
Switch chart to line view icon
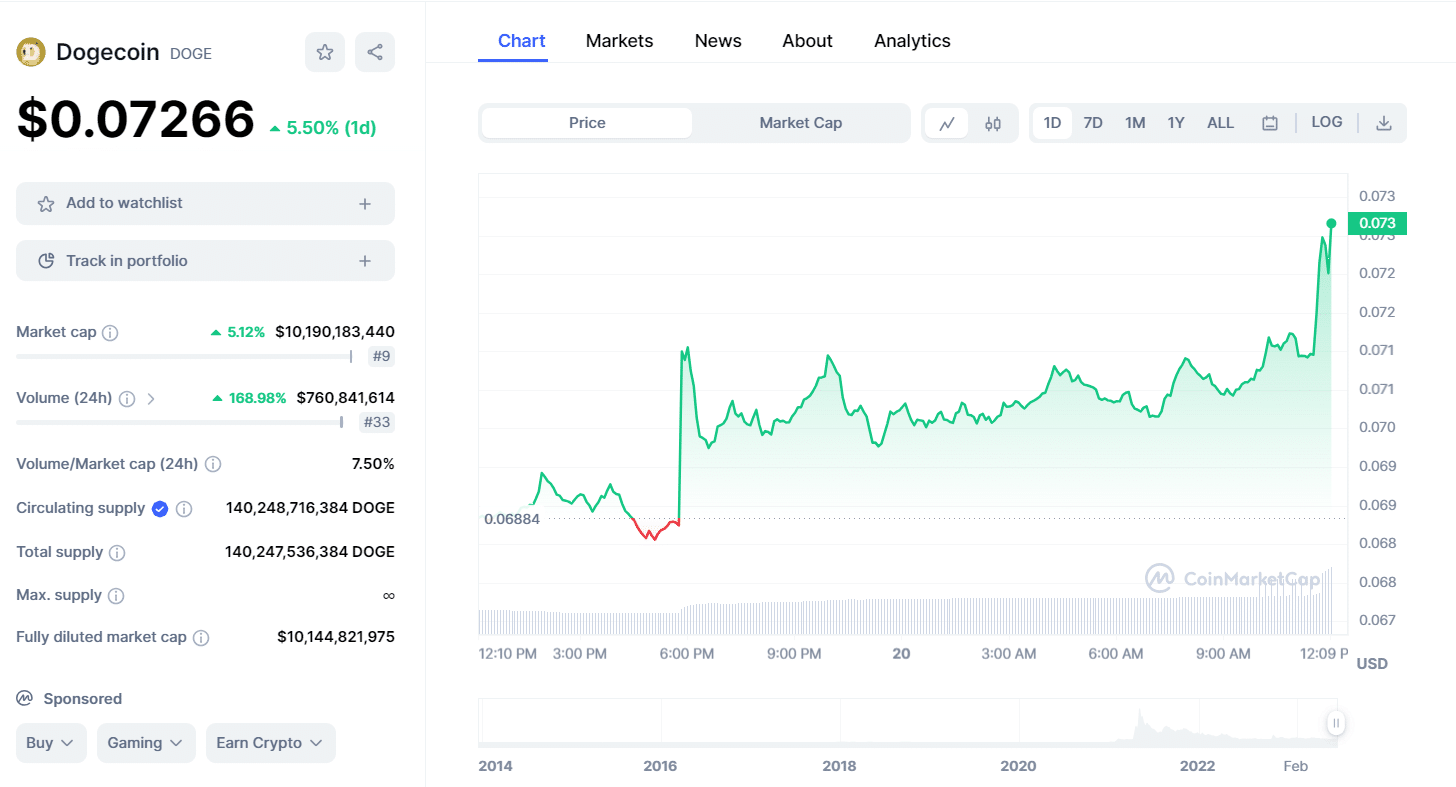[x=947, y=123]
